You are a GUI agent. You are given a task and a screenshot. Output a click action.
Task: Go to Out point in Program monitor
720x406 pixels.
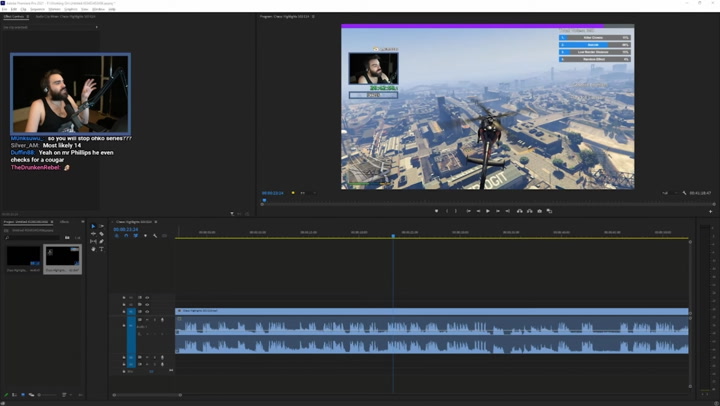[x=507, y=211]
